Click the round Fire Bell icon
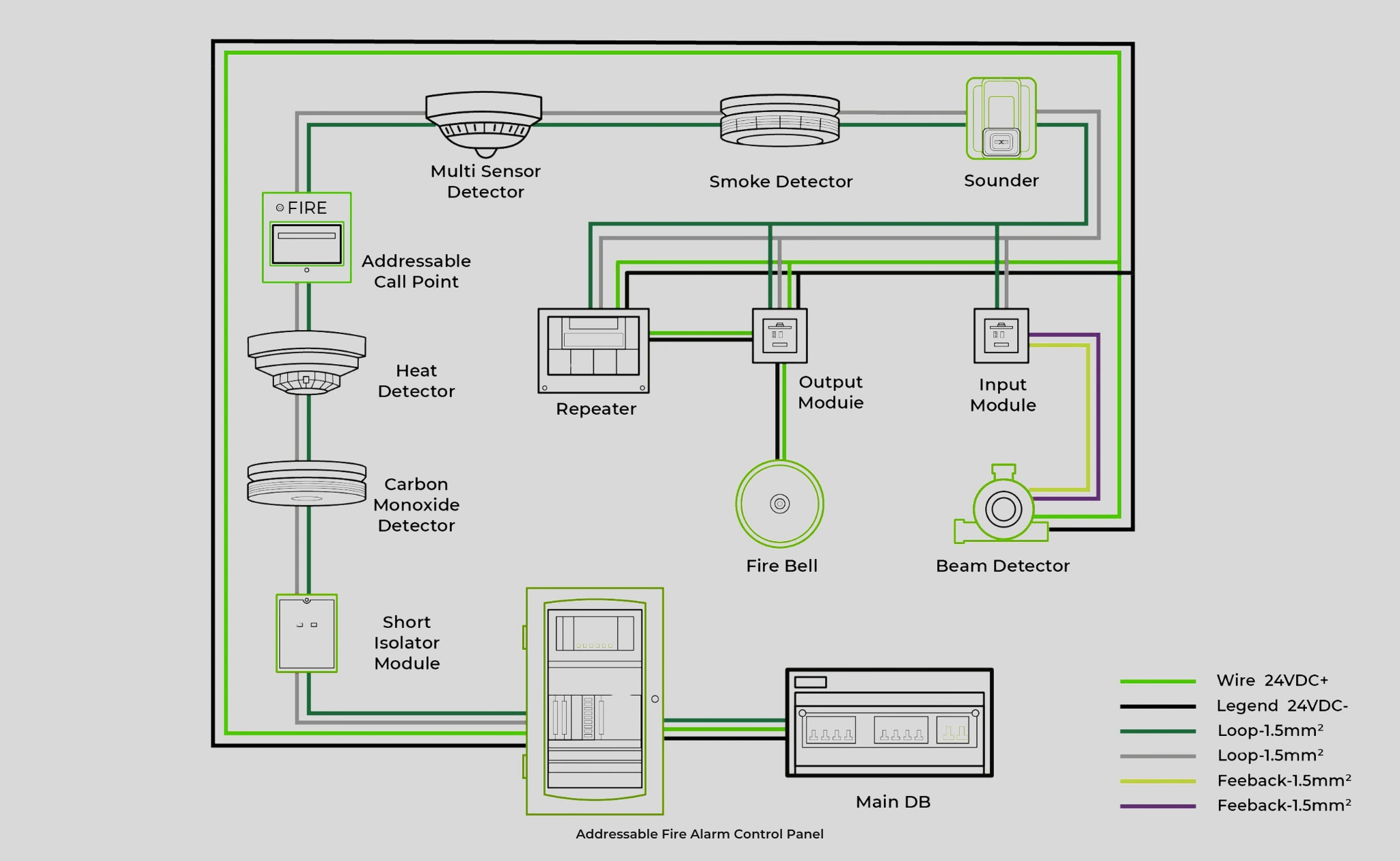This screenshot has width=1400, height=861. tap(780, 504)
